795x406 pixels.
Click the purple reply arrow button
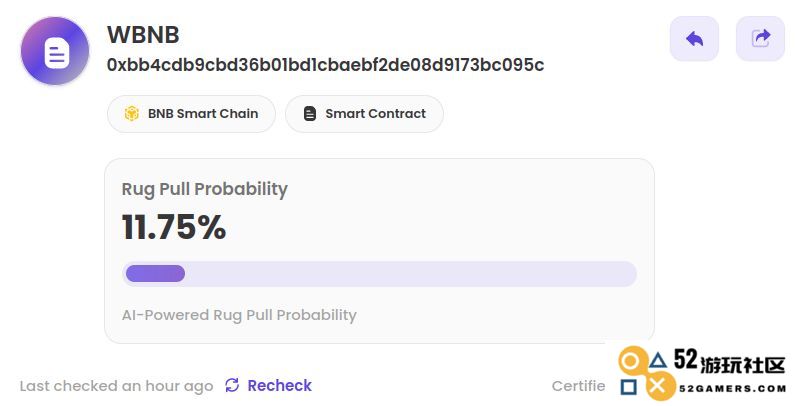[694, 39]
